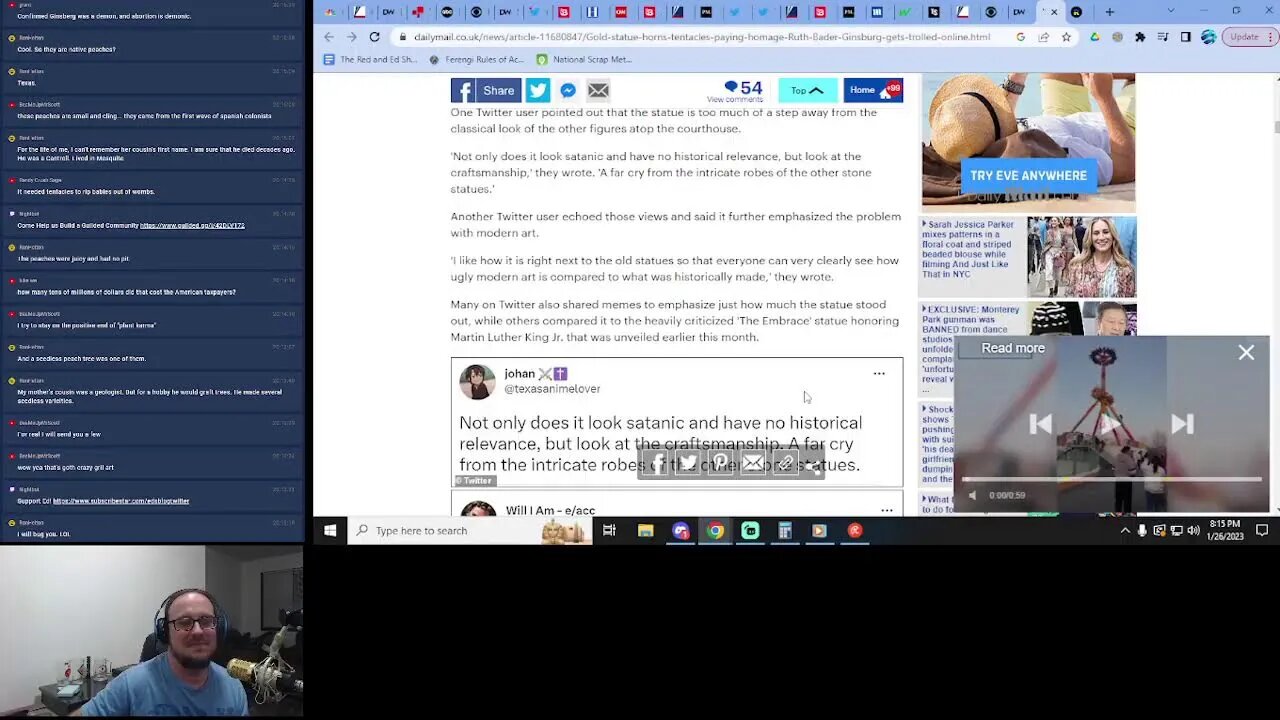1280x720 pixels.
Task: Open @texasanimelover profile handle
Action: pos(552,389)
